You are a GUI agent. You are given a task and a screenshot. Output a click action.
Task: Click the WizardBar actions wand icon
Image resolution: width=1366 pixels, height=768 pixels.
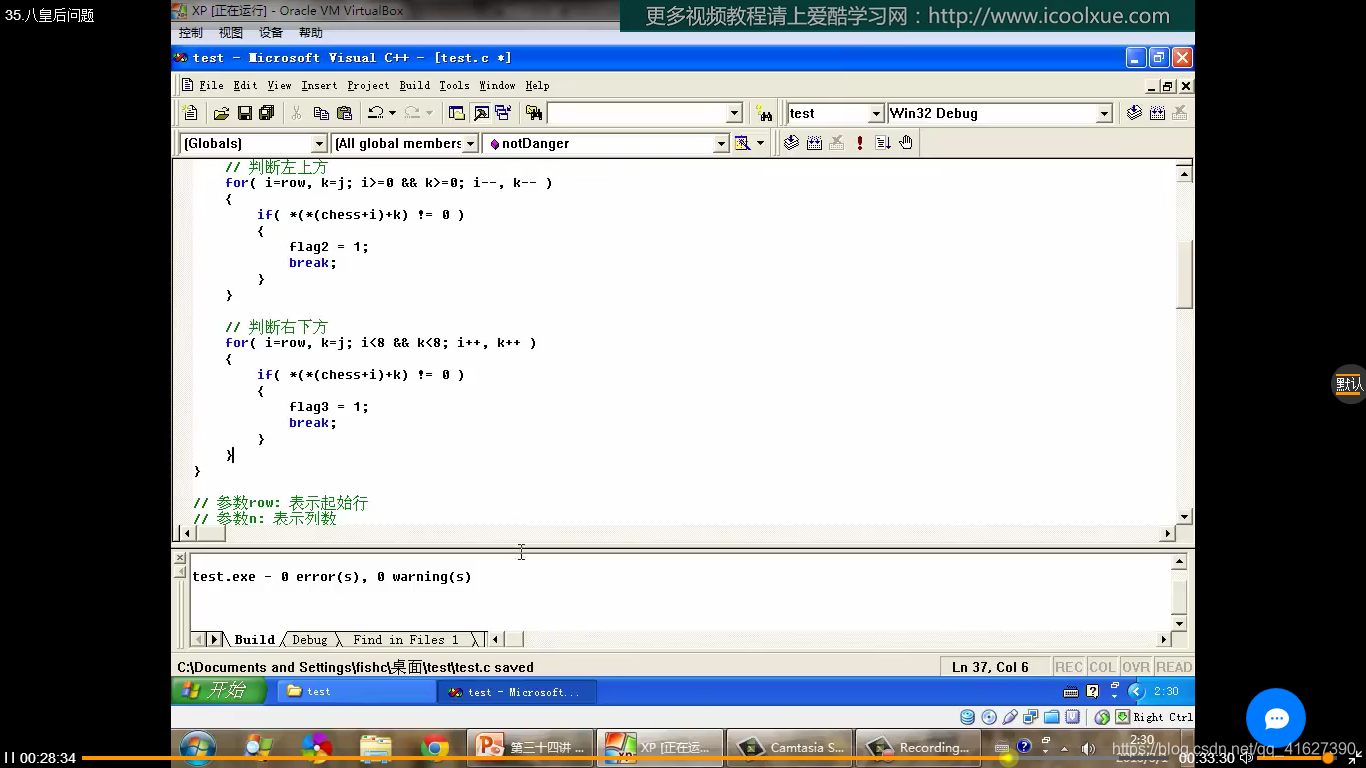742,143
